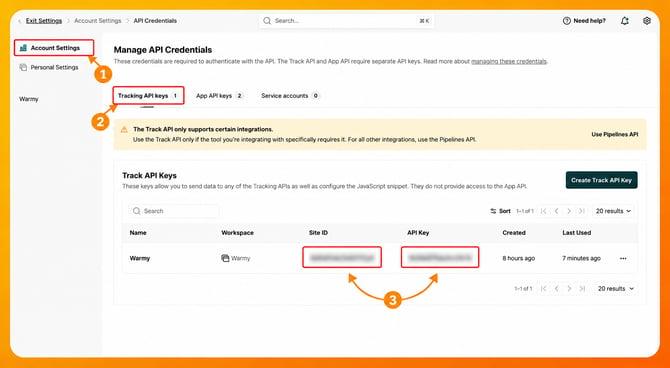Viewport: 670px width, 368px height.
Task: Click the Created column header
Action: coord(514,233)
